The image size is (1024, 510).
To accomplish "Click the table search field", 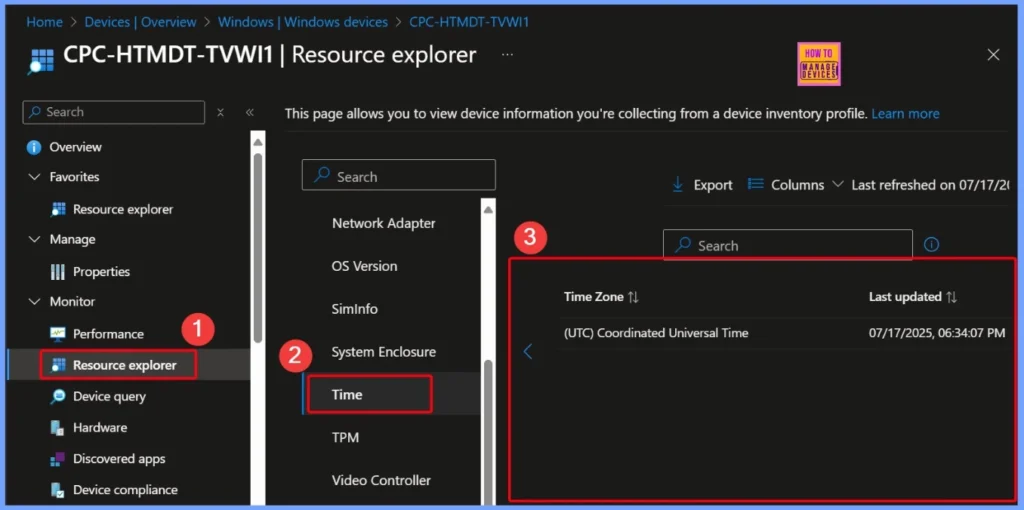I will pyautogui.click(x=788, y=245).
